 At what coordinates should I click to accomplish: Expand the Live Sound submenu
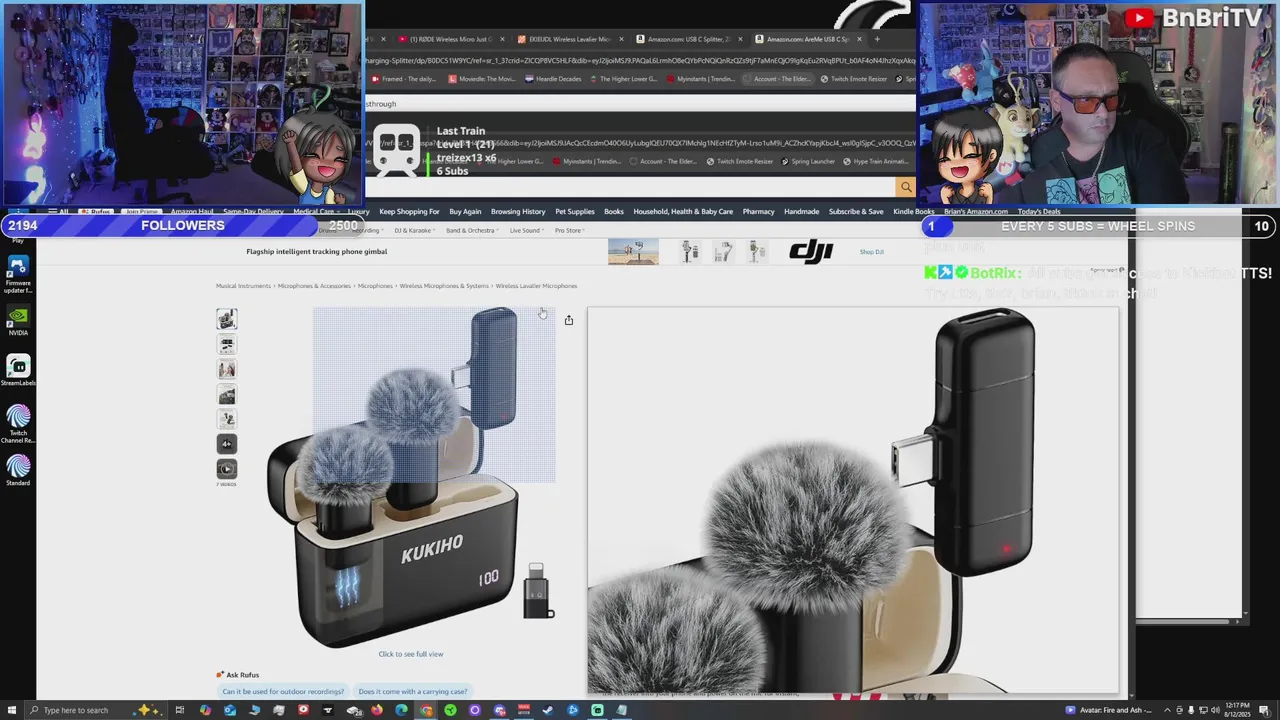point(526,231)
